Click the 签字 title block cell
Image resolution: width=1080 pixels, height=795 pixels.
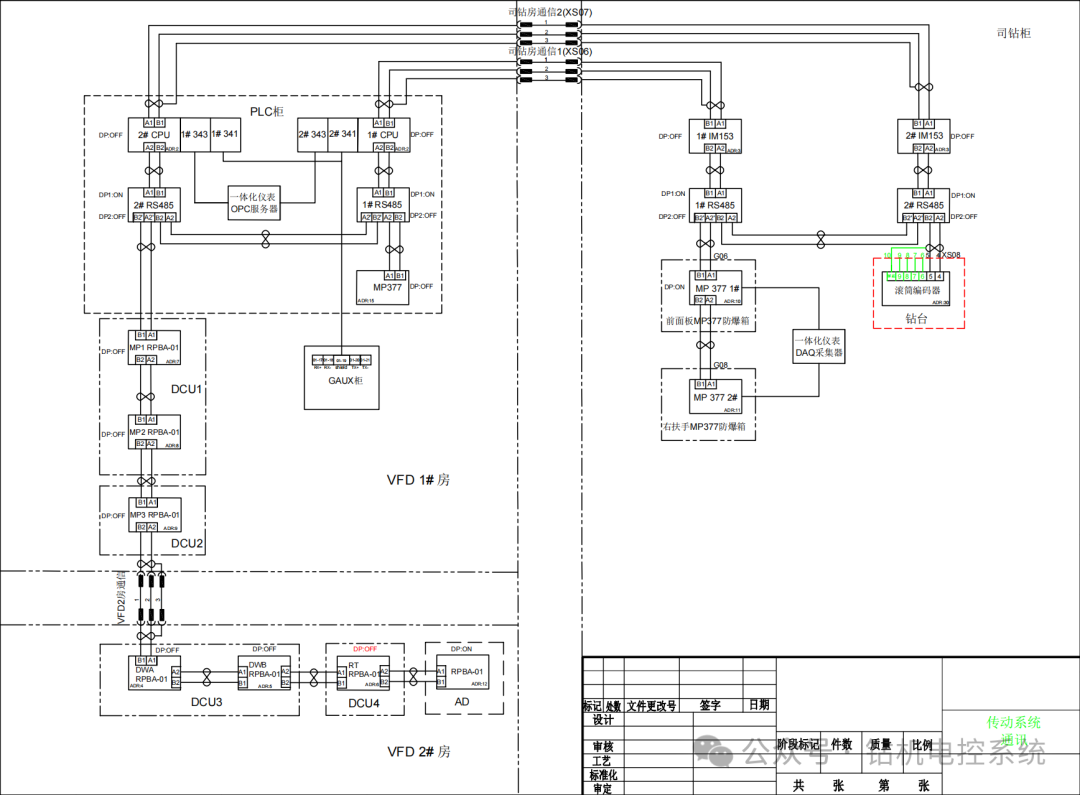coord(710,705)
